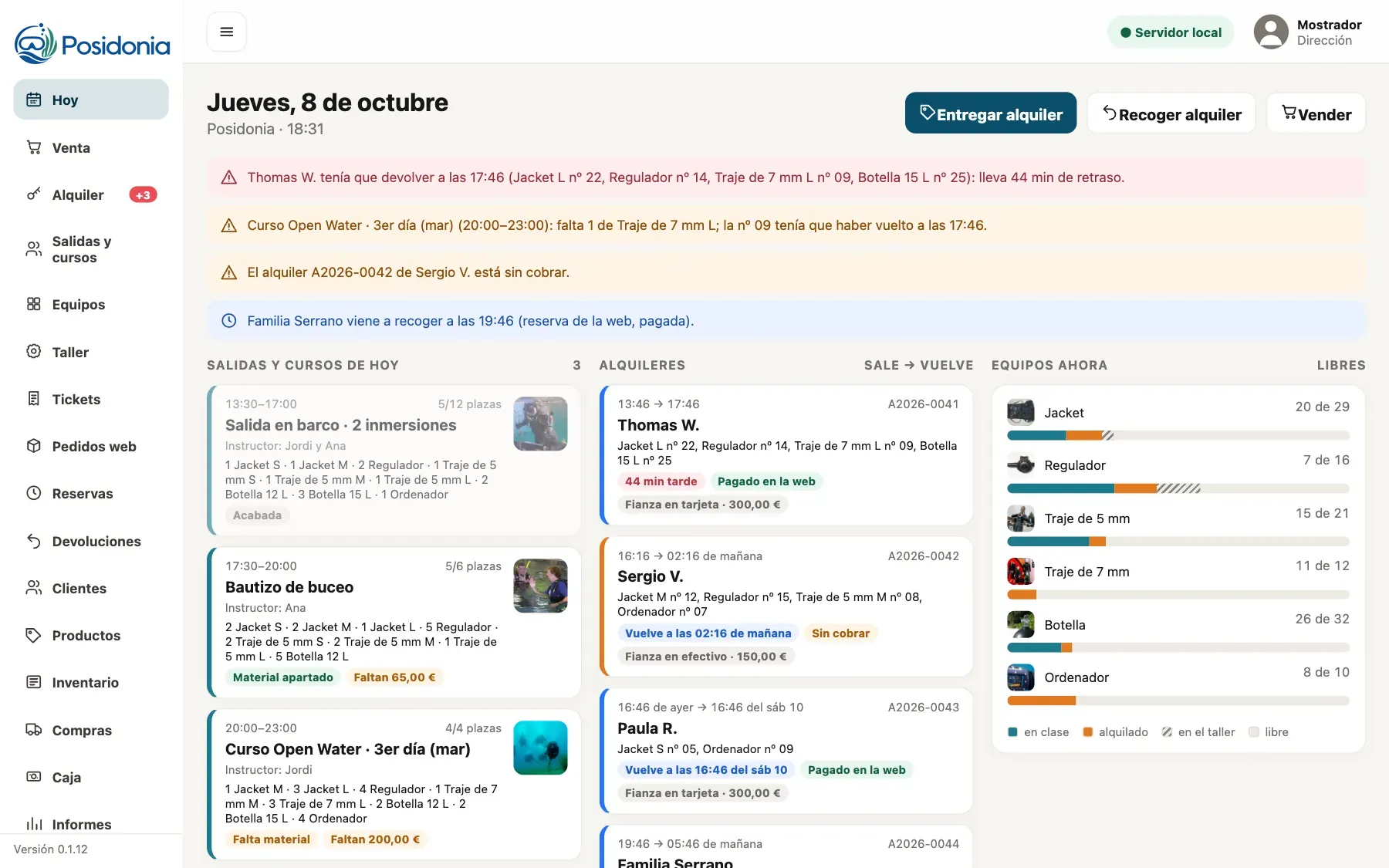Click the Pedidos web box icon
The image size is (1389, 868).
click(34, 446)
